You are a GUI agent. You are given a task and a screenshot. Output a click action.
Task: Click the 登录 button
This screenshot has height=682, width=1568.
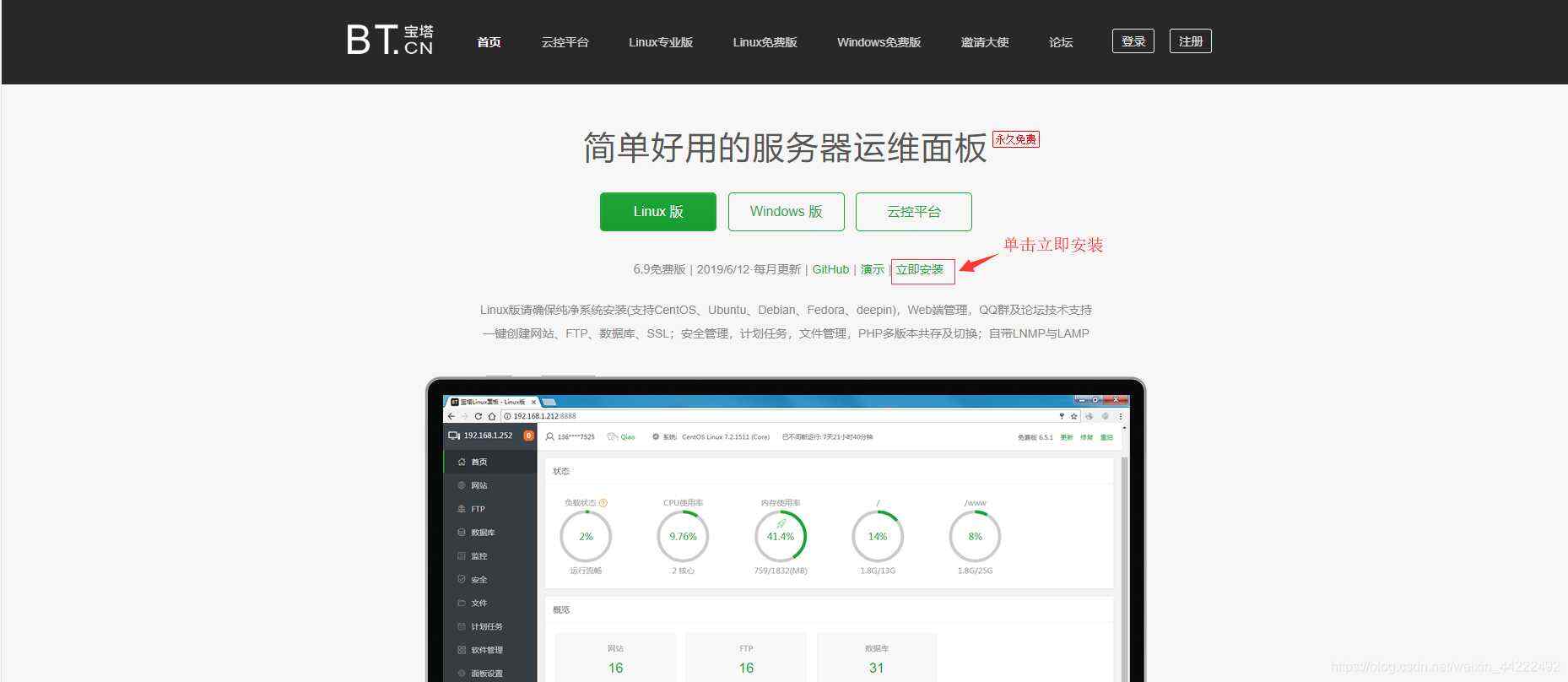point(1133,41)
